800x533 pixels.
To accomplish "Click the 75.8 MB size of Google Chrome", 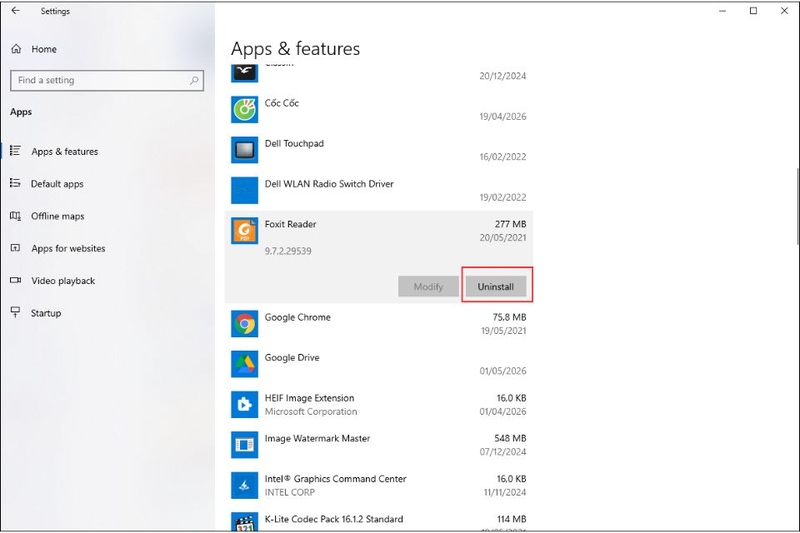I will tap(509, 317).
